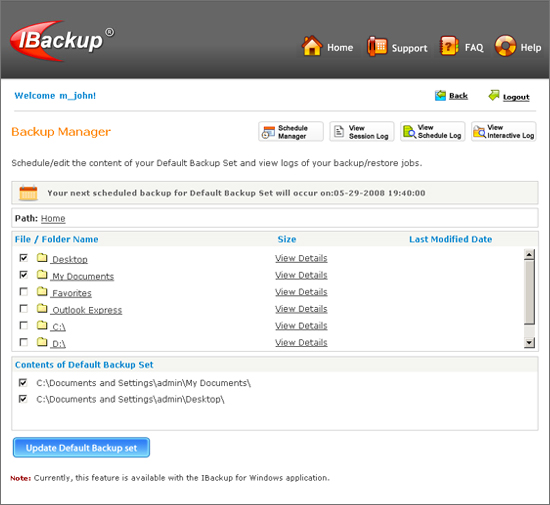Click the Support telephone icon
Viewport: 550px width, 505px height.
377,46
